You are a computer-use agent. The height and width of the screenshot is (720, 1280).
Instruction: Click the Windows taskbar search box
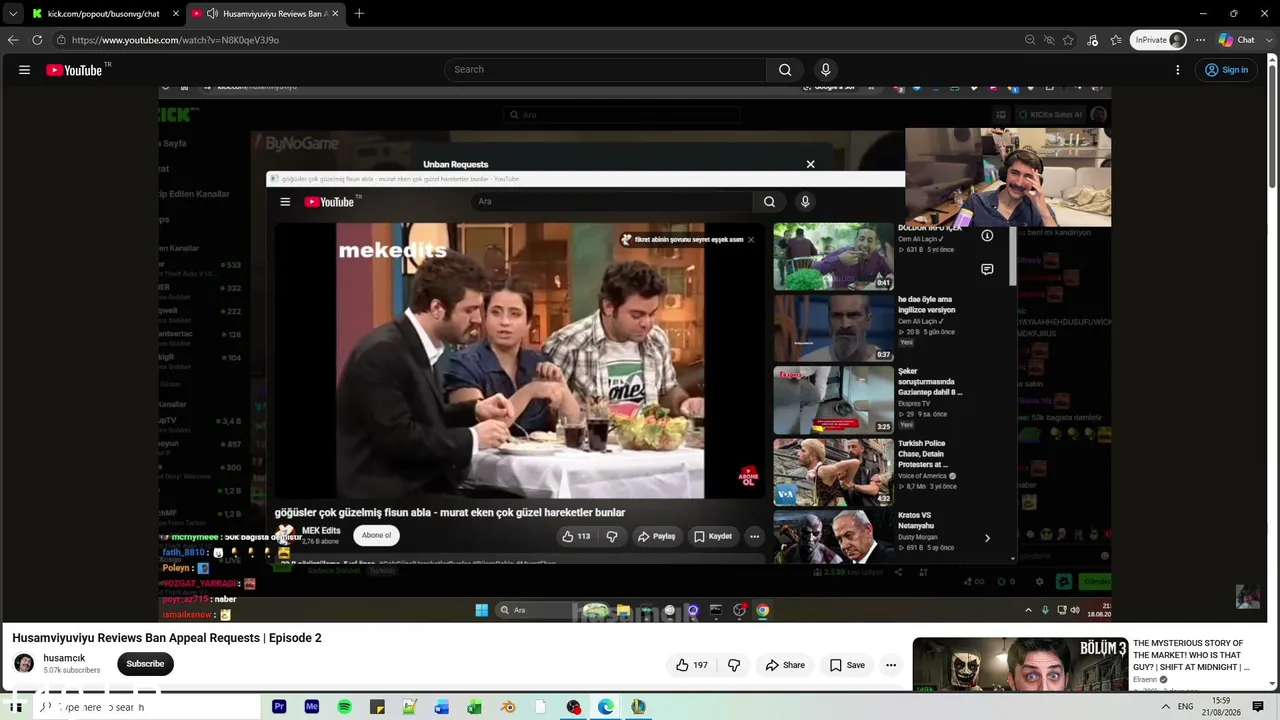coord(148,707)
